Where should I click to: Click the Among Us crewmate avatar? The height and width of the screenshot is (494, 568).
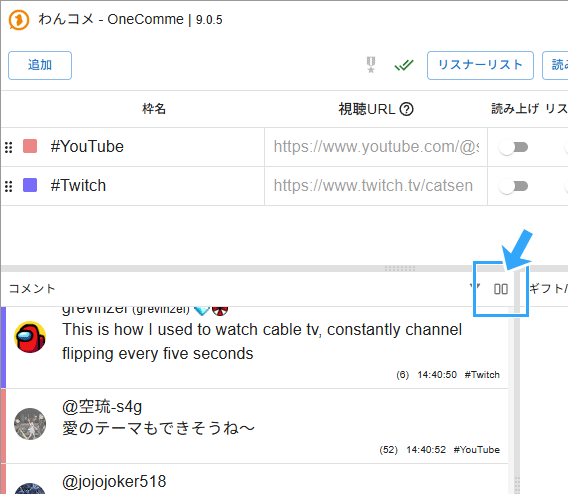(30, 337)
